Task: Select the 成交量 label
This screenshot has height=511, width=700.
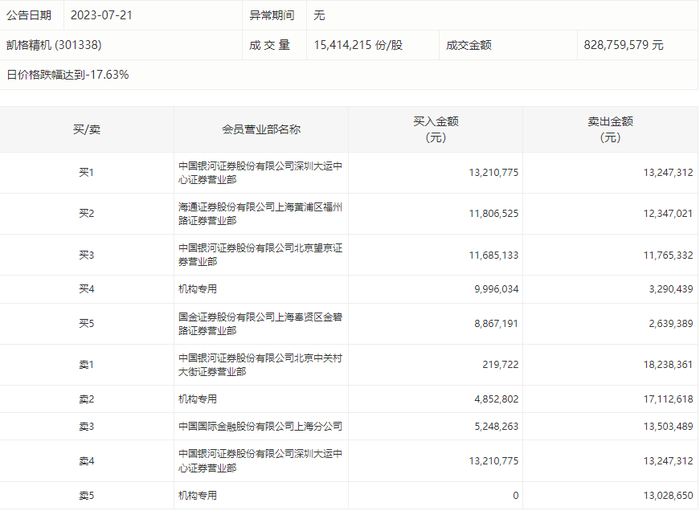Action: click(270, 45)
